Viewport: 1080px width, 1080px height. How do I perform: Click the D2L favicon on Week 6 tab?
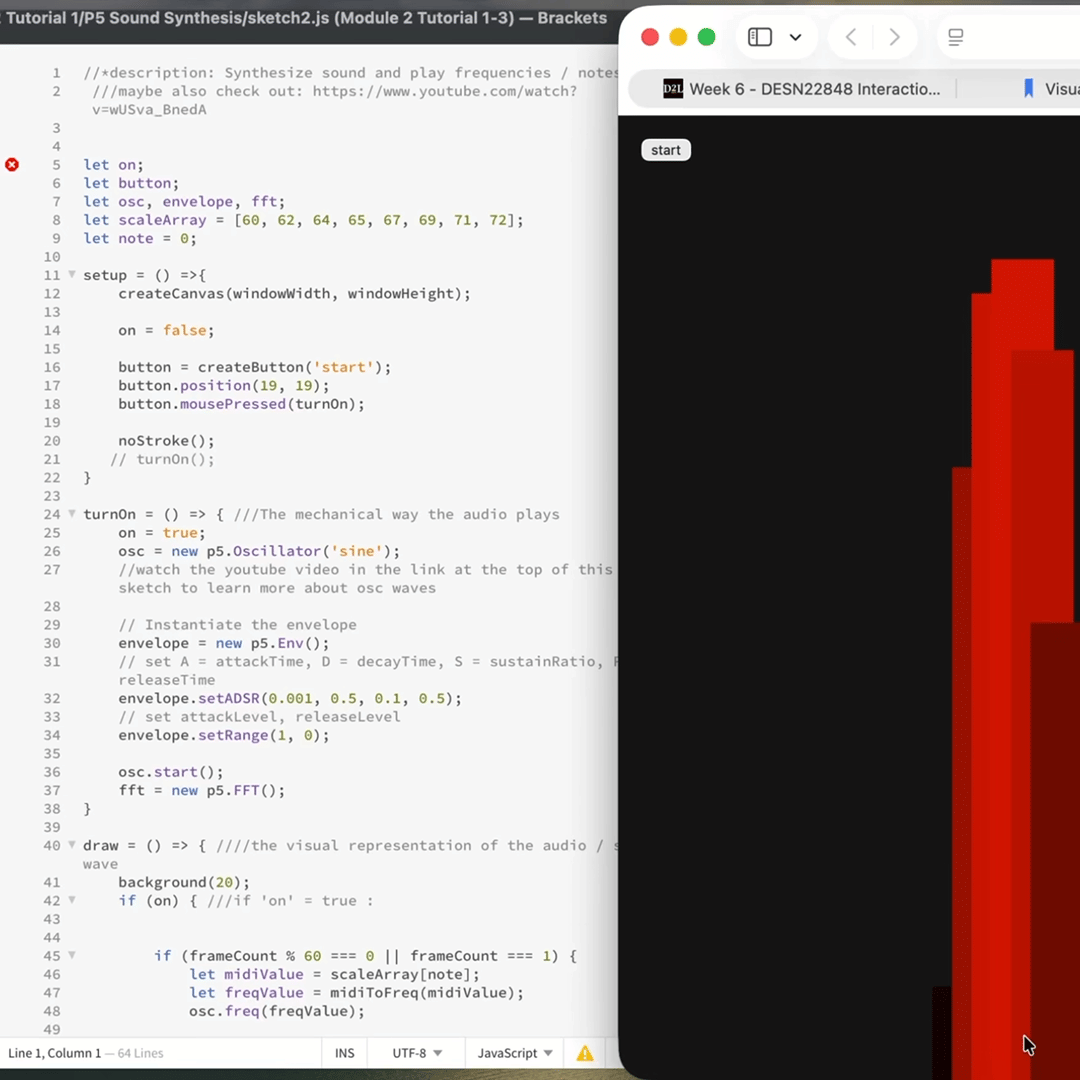673,89
